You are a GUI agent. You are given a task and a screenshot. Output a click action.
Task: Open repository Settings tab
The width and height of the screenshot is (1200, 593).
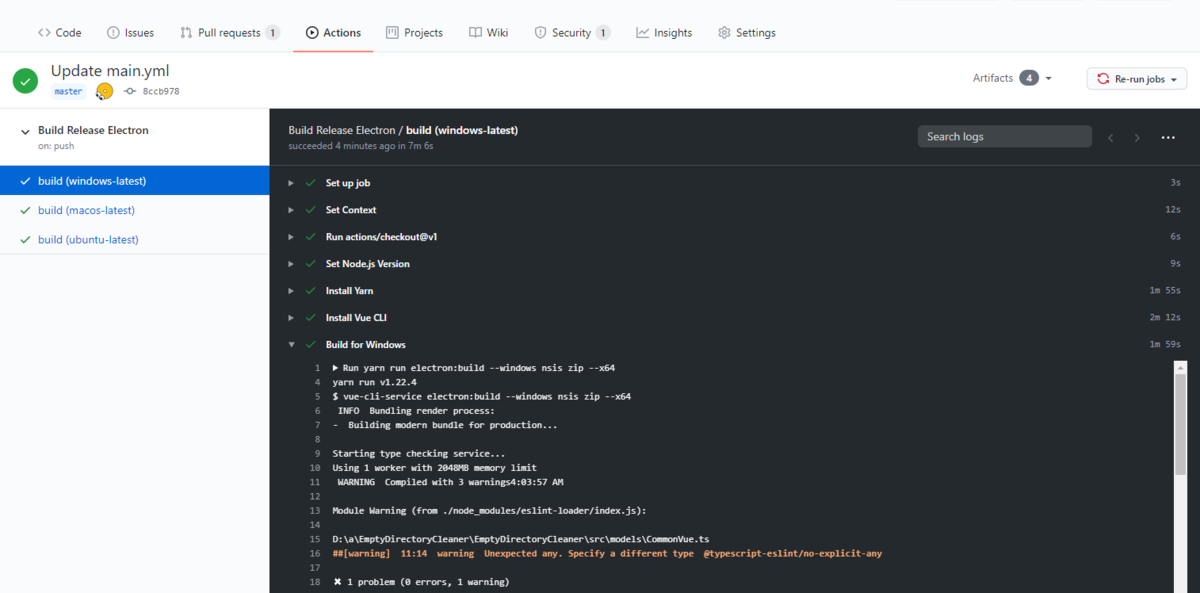746,33
